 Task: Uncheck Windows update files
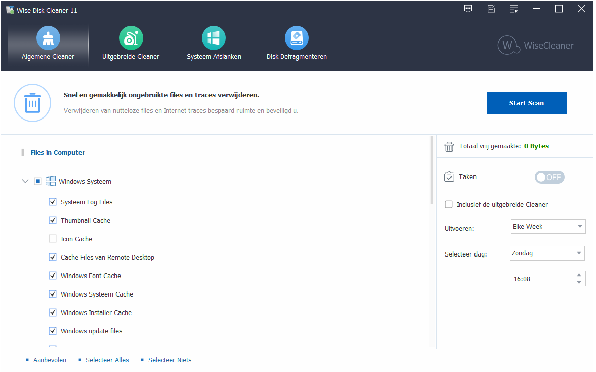[x=53, y=331]
